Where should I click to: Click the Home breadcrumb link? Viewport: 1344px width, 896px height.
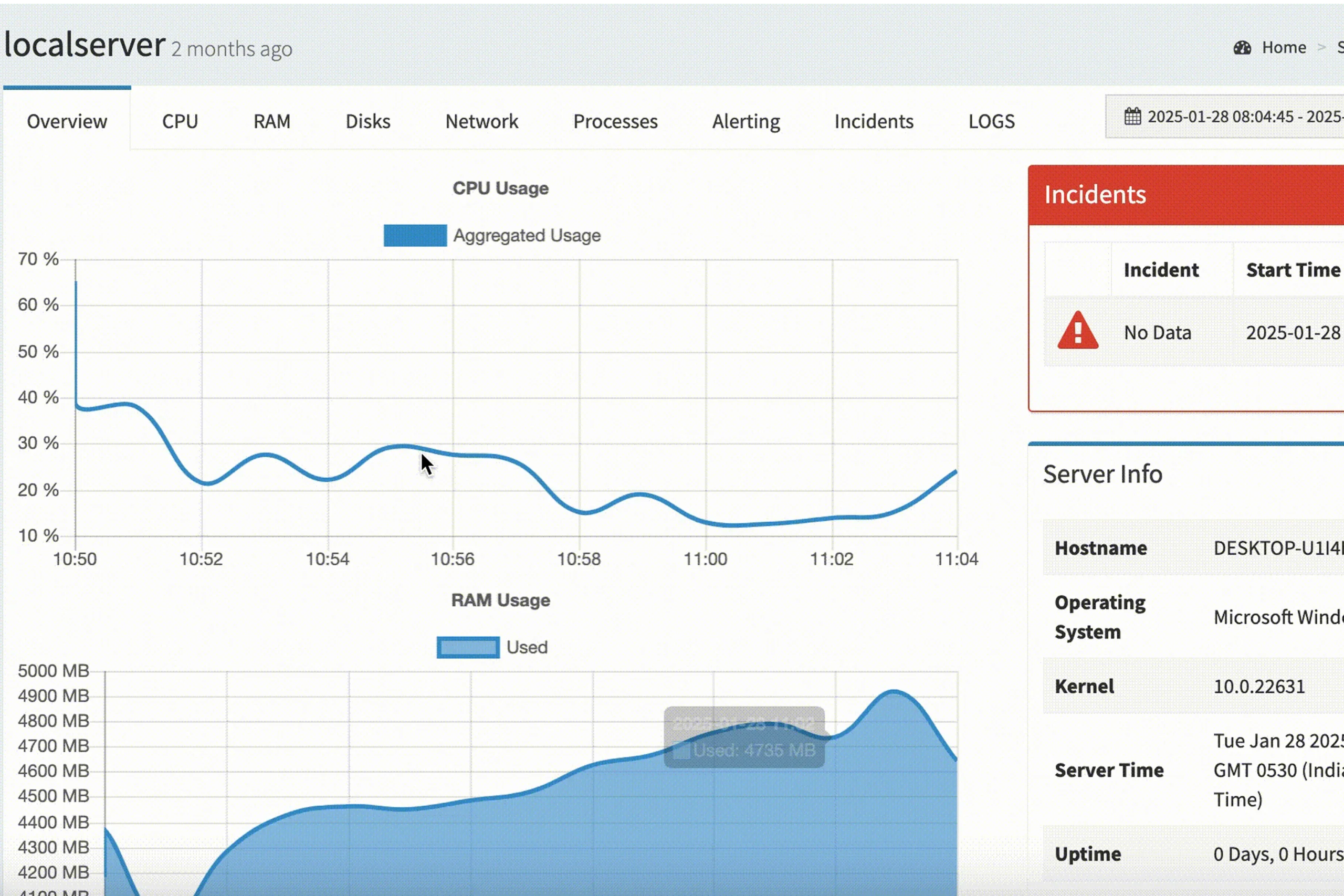point(1284,47)
